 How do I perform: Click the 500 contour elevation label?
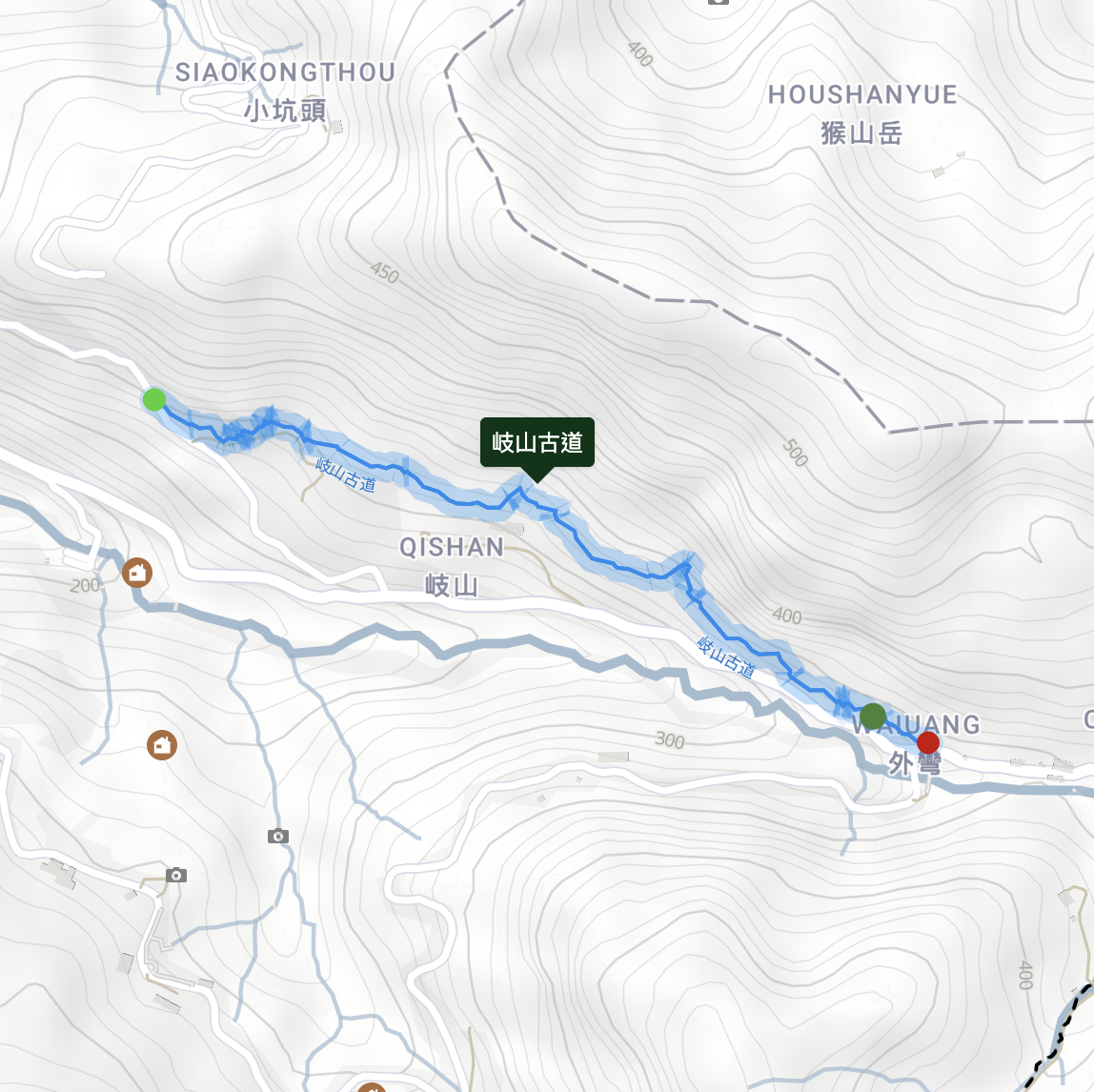point(795,453)
